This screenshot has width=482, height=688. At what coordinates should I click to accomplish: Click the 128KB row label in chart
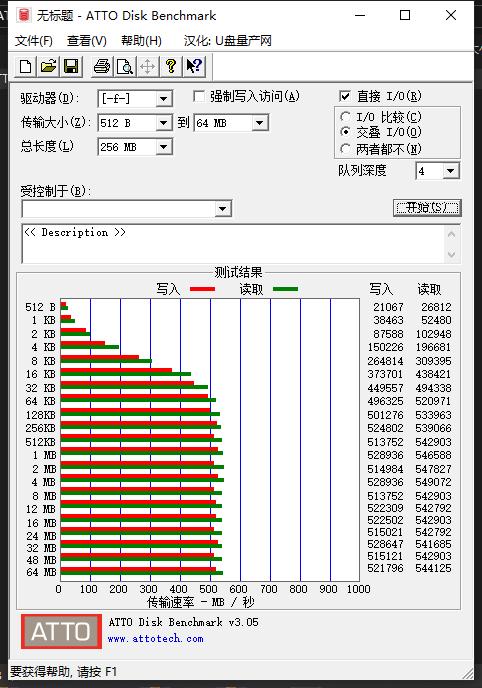point(40,415)
